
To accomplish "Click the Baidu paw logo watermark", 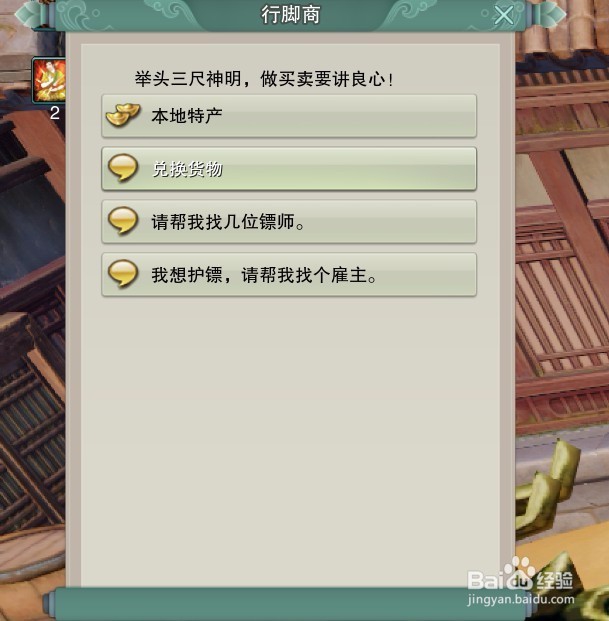I will [x=519, y=573].
